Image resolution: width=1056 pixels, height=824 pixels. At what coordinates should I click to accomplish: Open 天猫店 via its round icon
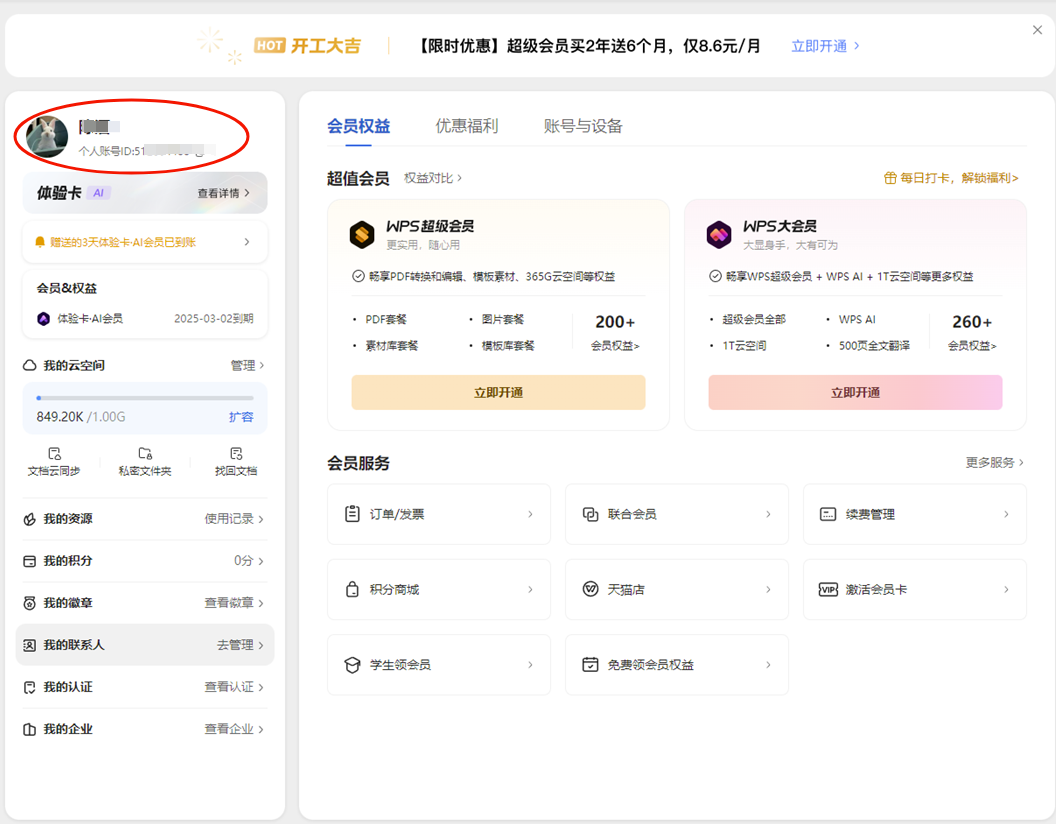point(590,589)
